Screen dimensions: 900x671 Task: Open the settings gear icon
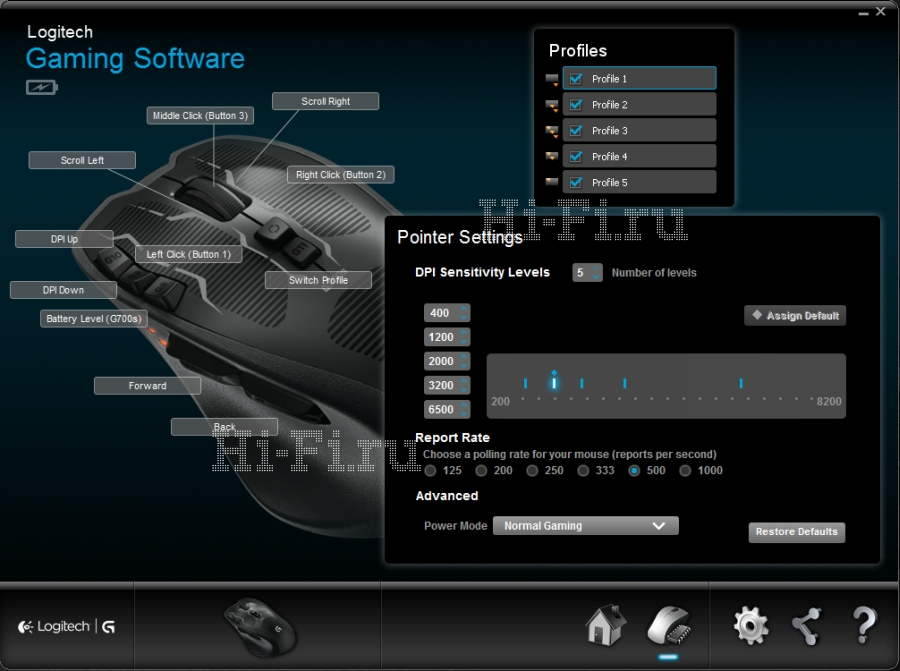coord(751,626)
